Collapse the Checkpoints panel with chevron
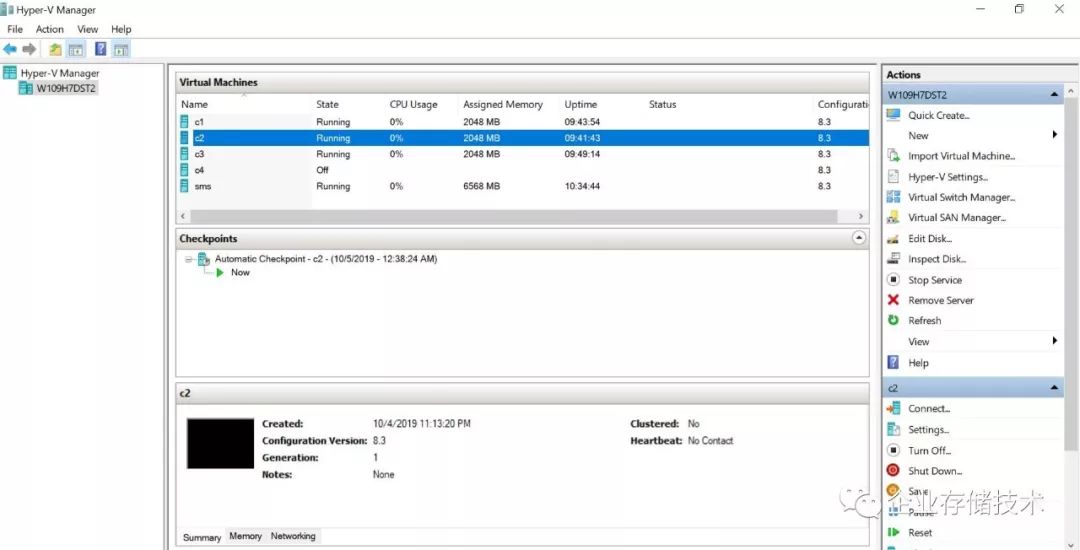Viewport: 1080px width, 550px height. (858, 238)
